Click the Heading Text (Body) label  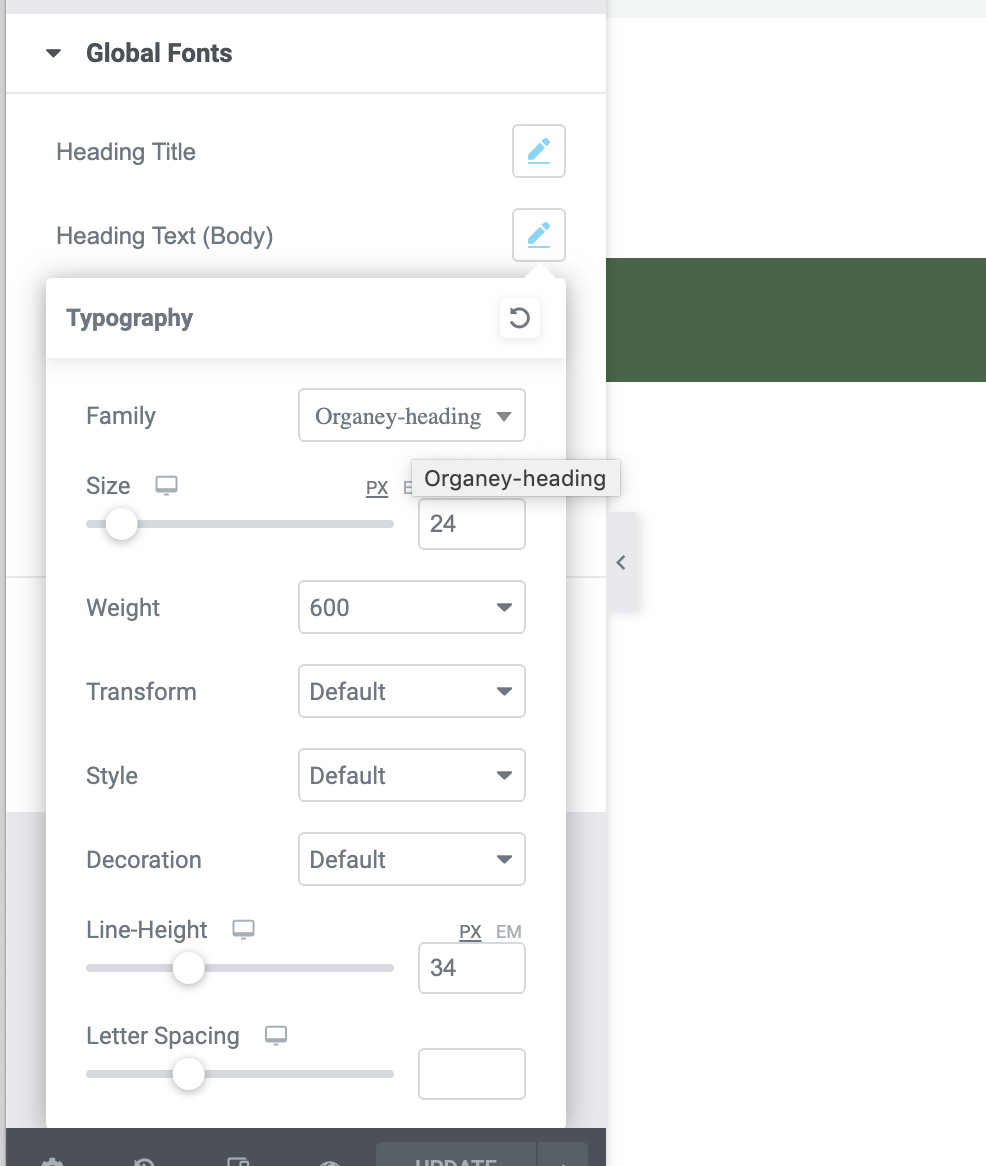164,236
